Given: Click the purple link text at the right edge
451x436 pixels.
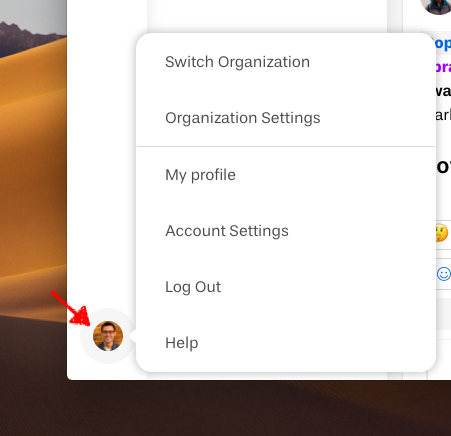Looking at the screenshot, I should 444,67.
